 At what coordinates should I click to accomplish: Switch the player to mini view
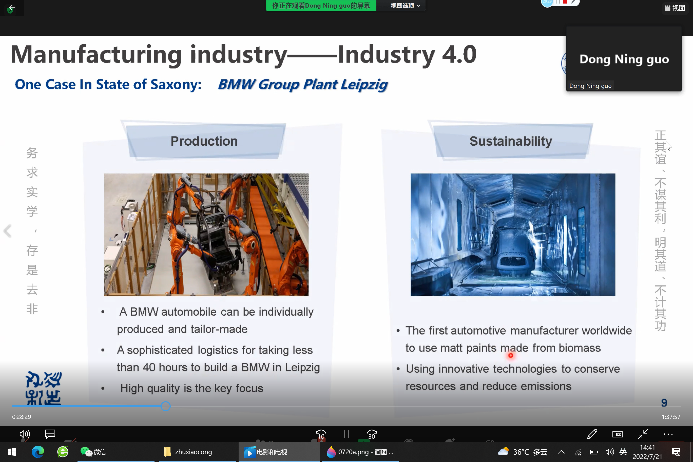617,434
